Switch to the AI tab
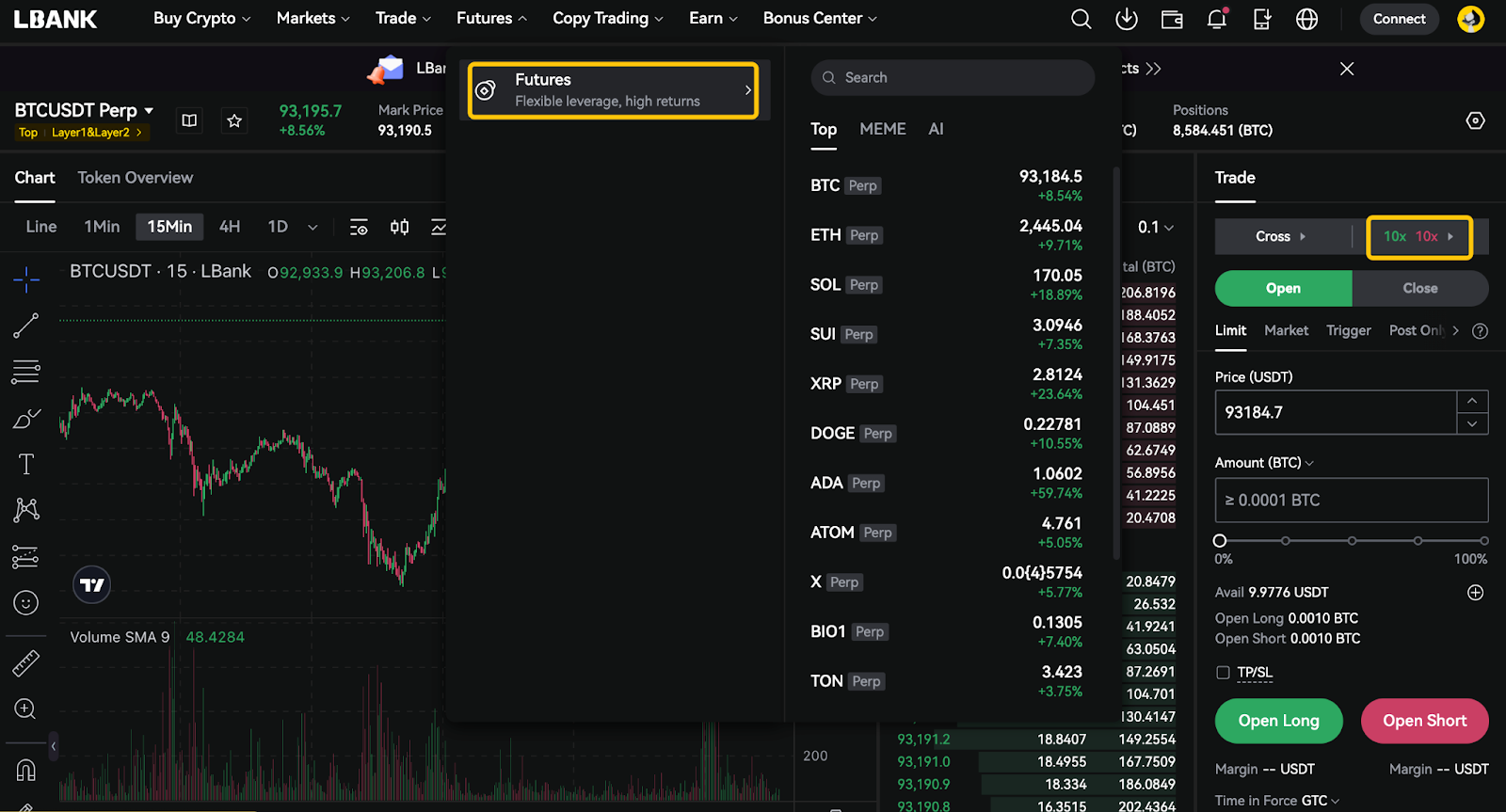This screenshot has height=812, width=1506. [936, 129]
